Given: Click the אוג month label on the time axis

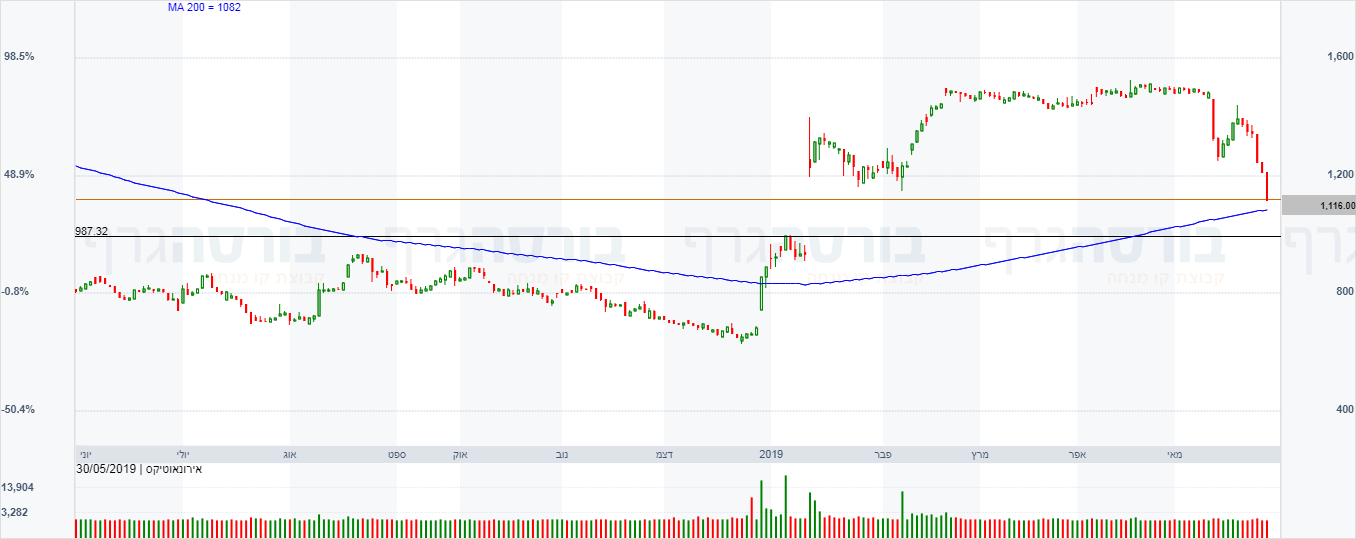Looking at the screenshot, I should pos(292,454).
